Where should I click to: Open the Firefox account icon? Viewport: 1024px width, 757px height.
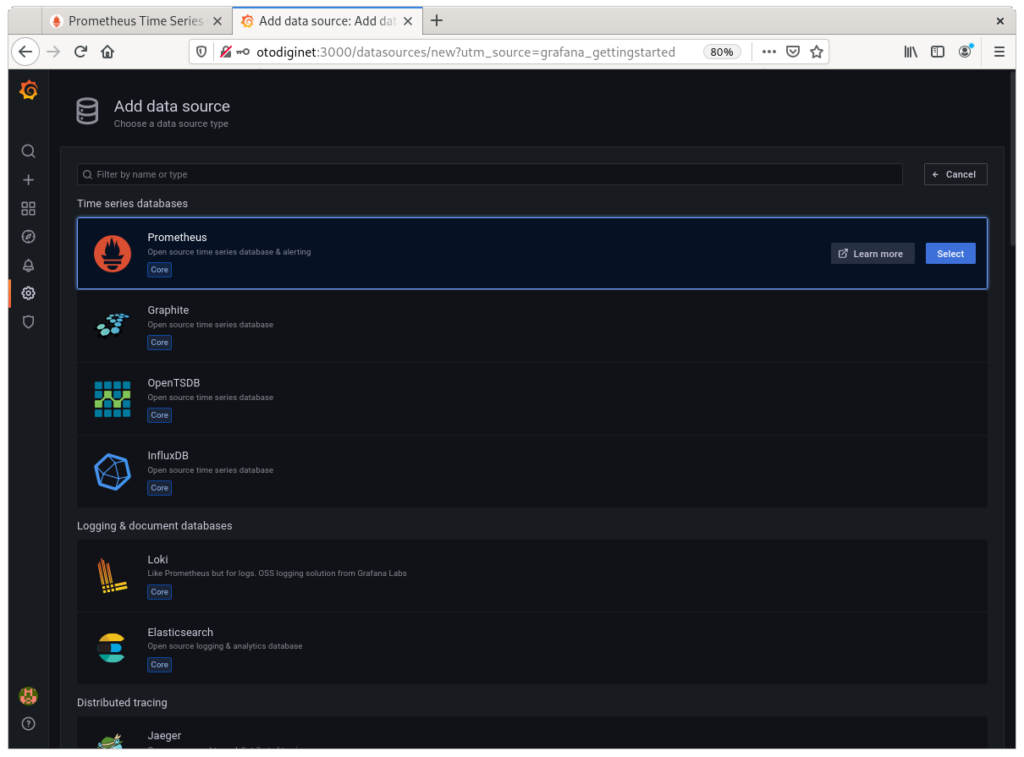click(965, 52)
